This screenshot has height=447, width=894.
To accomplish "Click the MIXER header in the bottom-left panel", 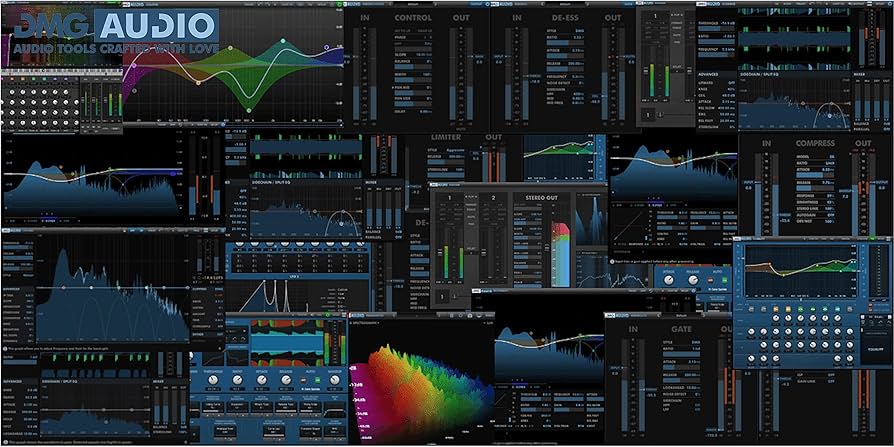I will 158,381.
